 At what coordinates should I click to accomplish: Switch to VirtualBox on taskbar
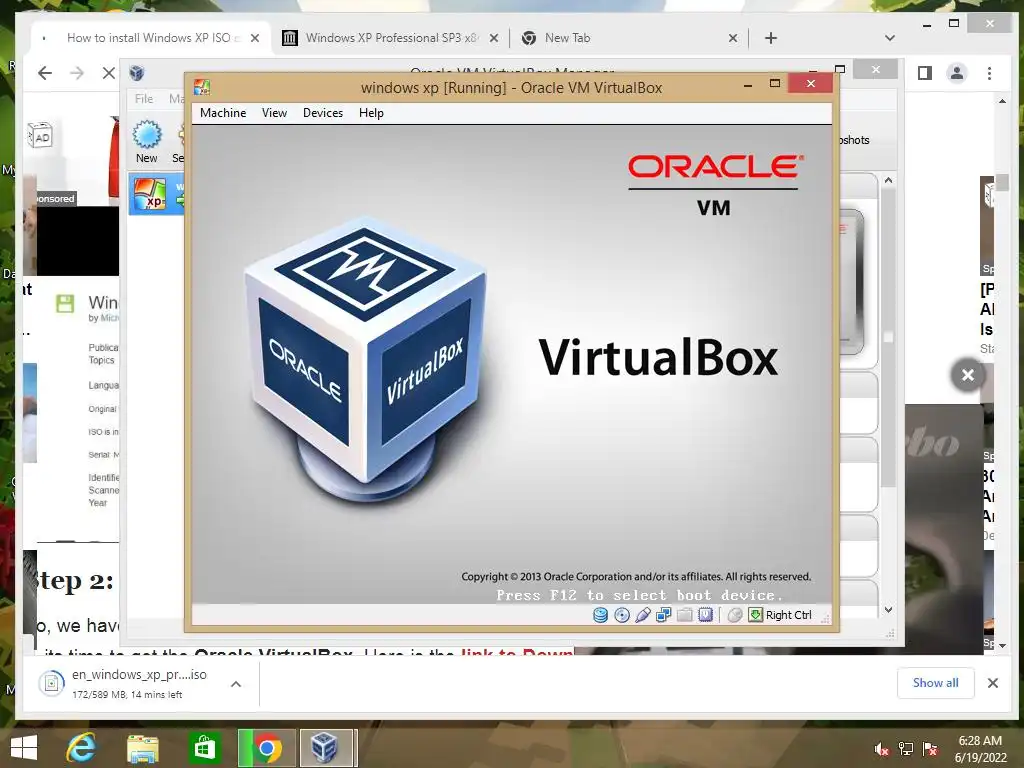[x=328, y=748]
